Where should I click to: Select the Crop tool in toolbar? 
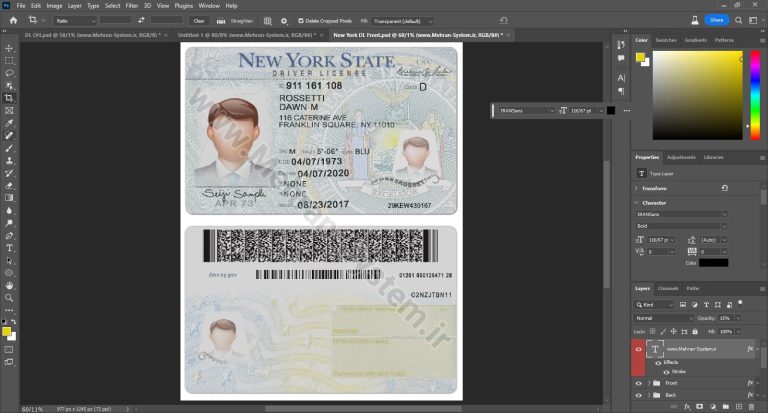9,98
